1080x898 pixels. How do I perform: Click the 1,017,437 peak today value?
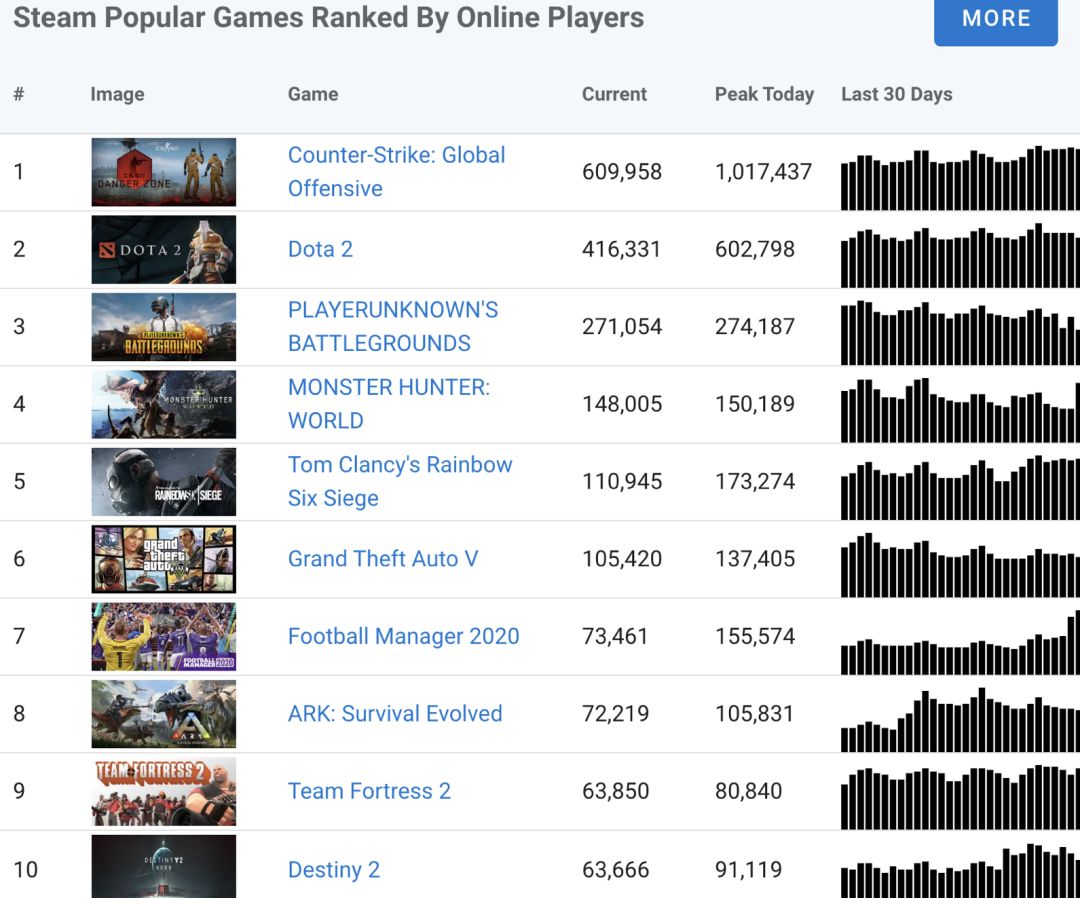pyautogui.click(x=764, y=171)
